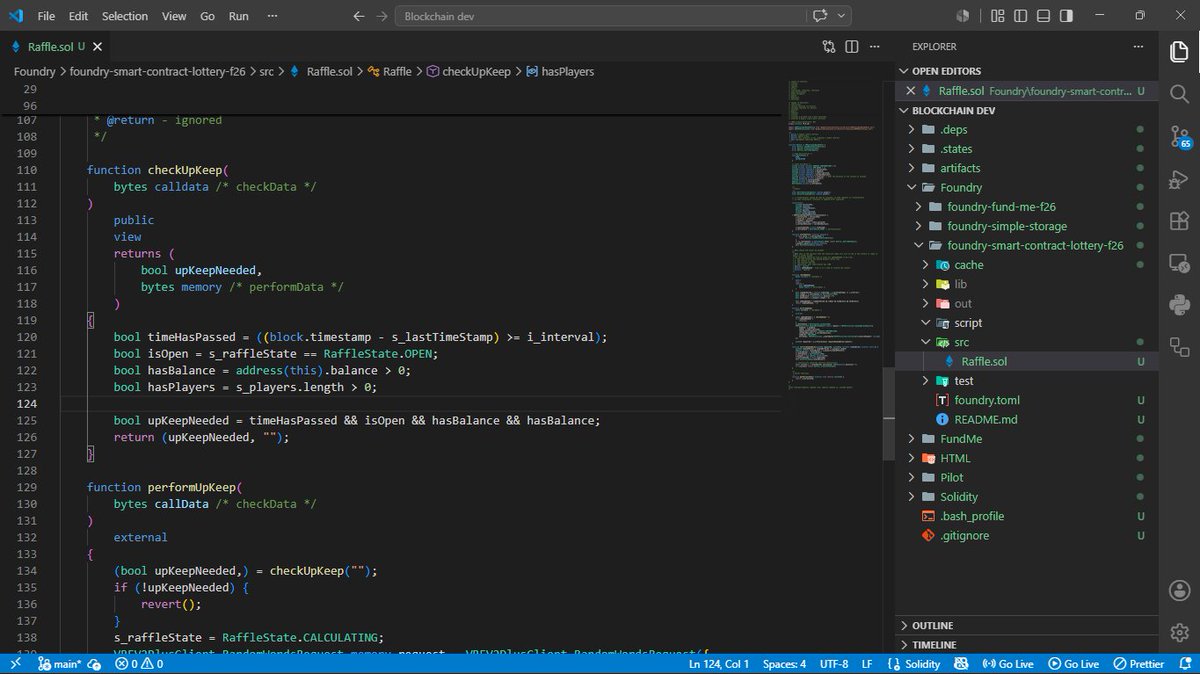The height and width of the screenshot is (674, 1200).
Task: Split the editor right
Action: coord(852,46)
